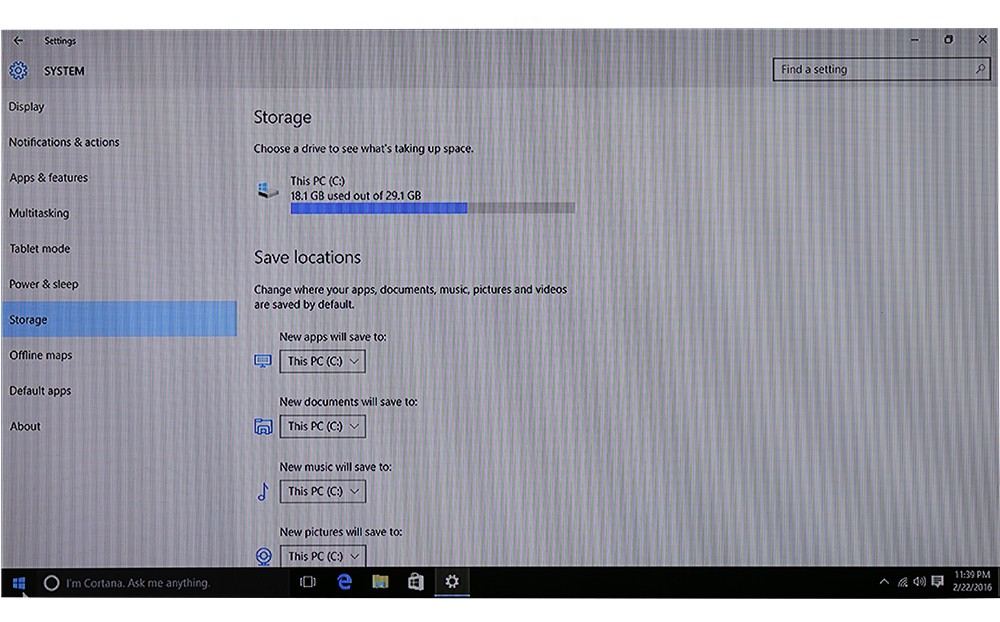This screenshot has width=1000, height=622.
Task: Click the back arrow in Settings
Action: pos(17,41)
